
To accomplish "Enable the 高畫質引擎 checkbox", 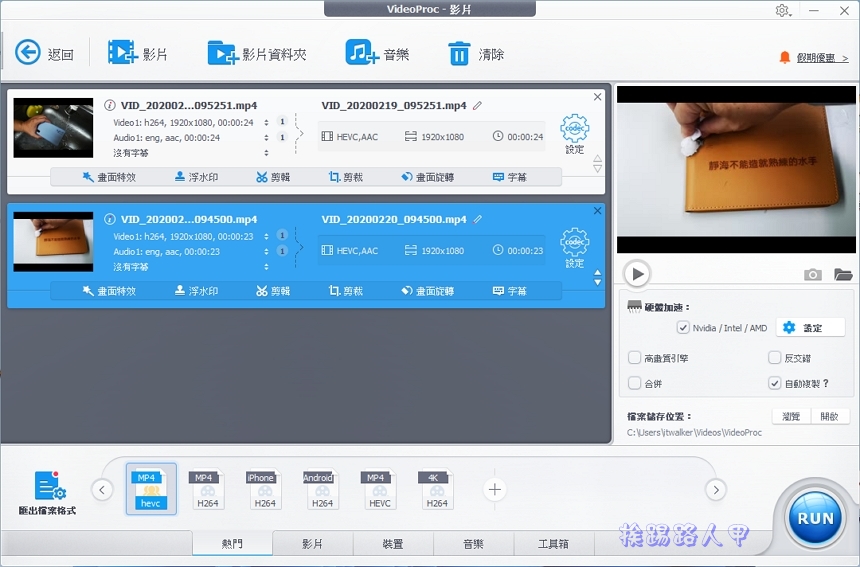I will point(635,358).
